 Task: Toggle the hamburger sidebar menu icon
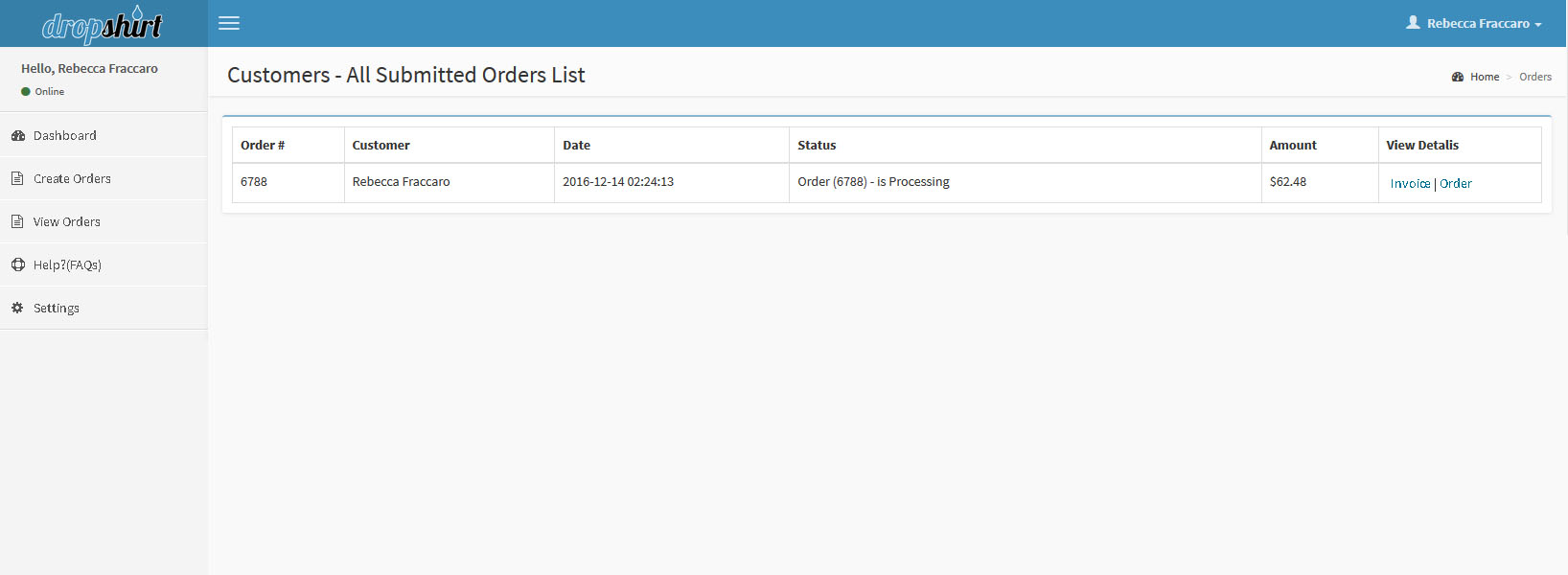[229, 23]
